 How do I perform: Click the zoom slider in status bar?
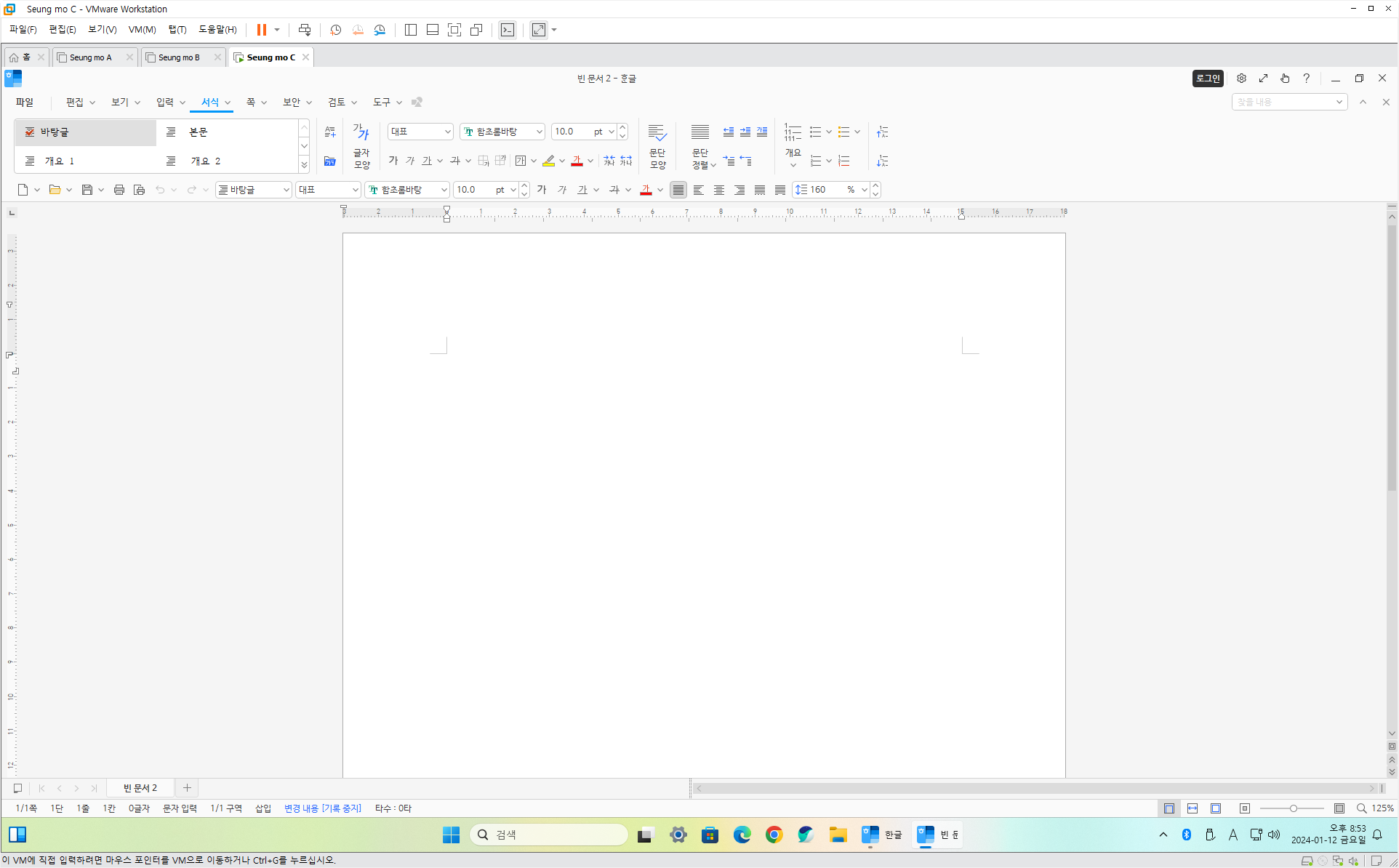point(1293,808)
